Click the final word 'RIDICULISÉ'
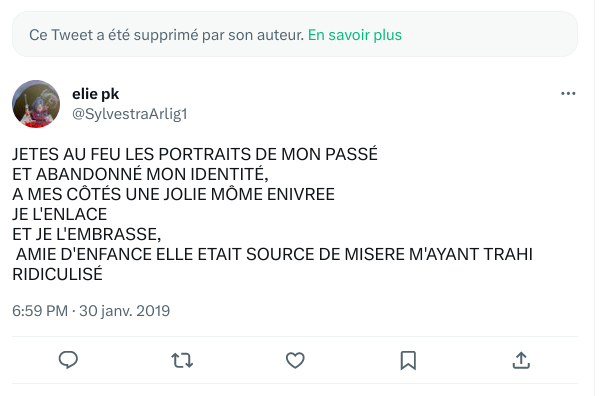This screenshot has width=599, height=396. [x=57, y=274]
